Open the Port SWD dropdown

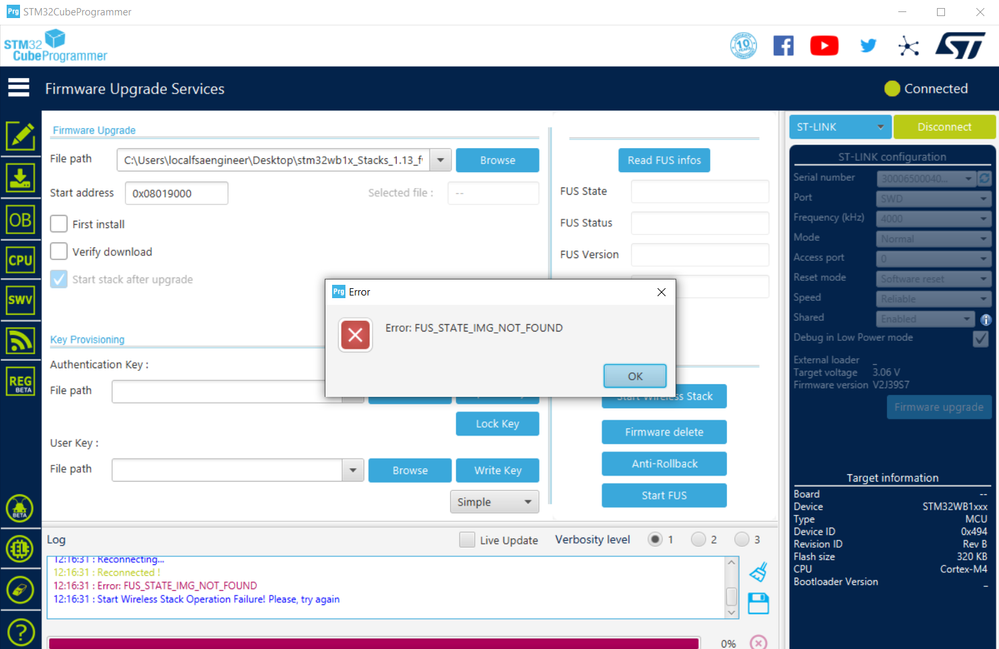[x=933, y=199]
